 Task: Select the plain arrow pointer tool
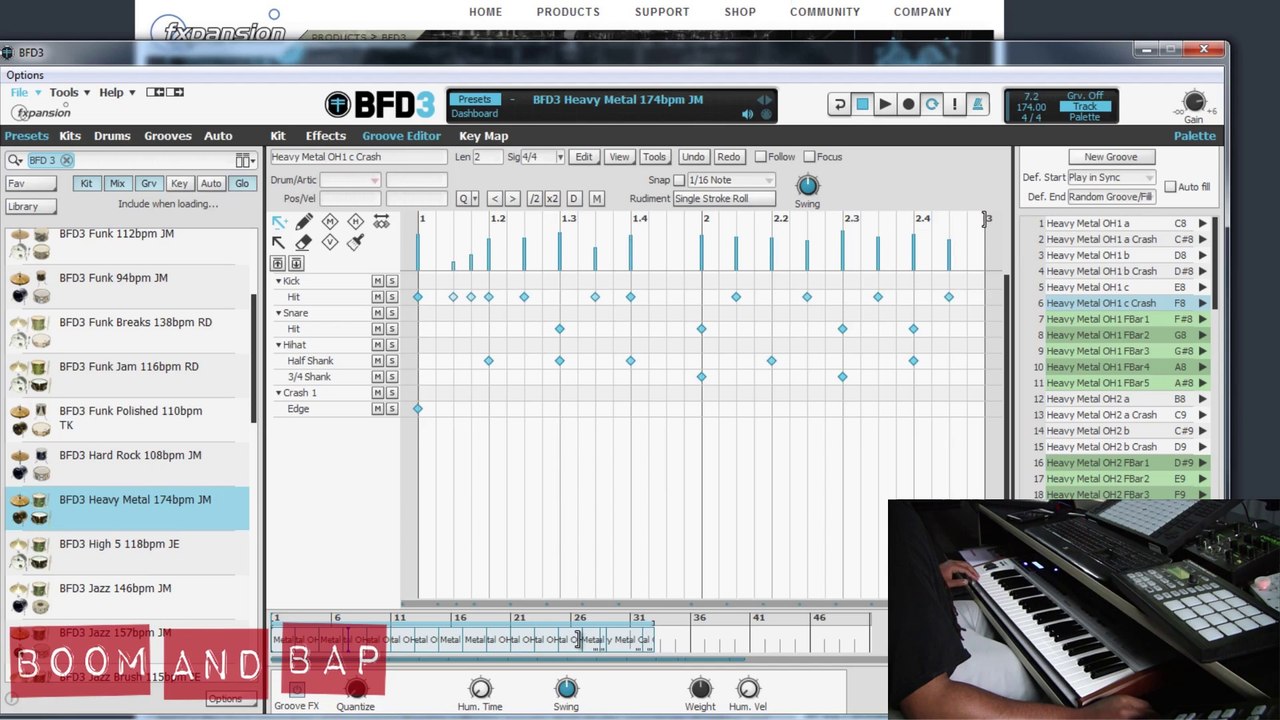[x=279, y=243]
